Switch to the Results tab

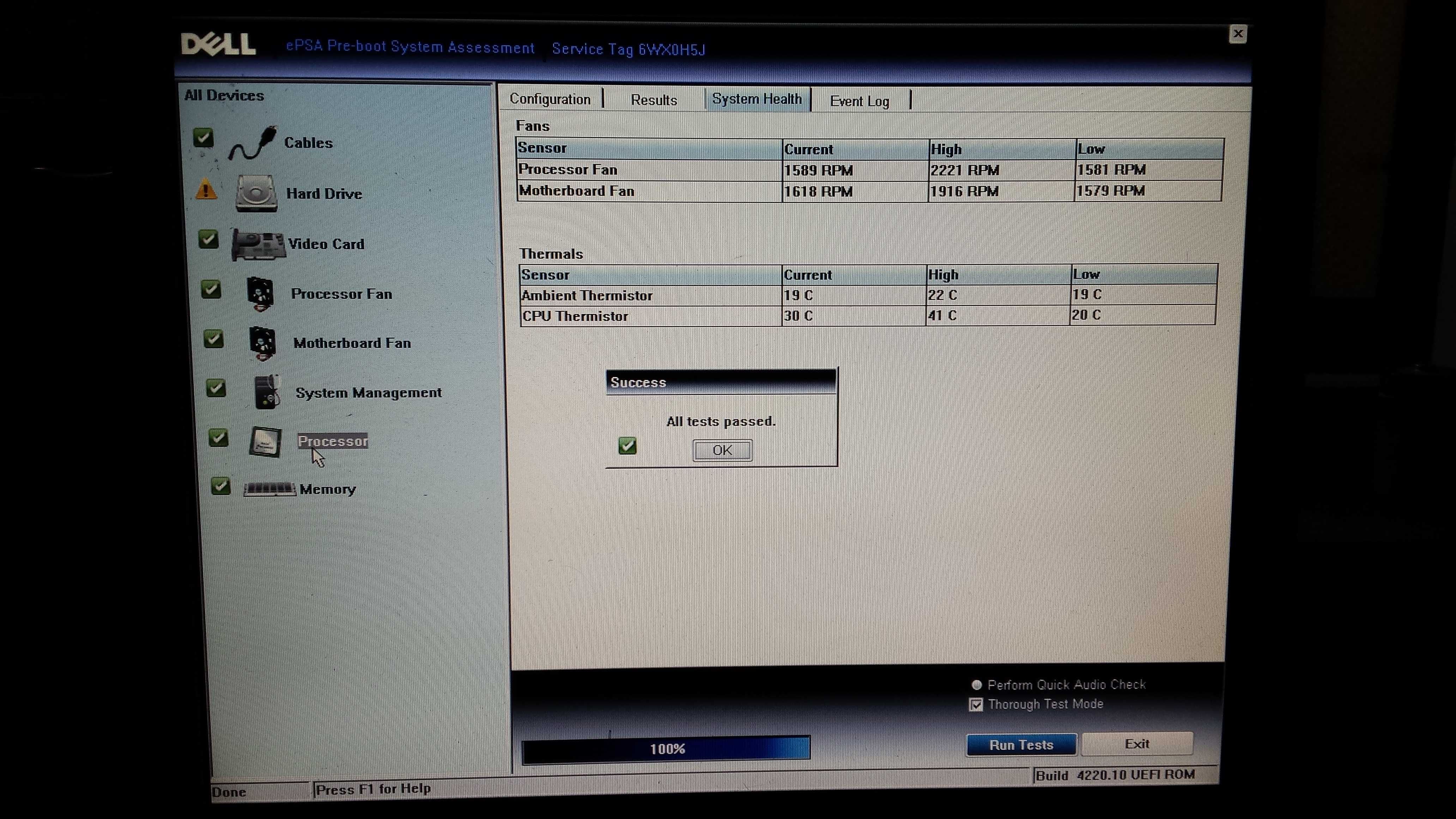tap(654, 100)
